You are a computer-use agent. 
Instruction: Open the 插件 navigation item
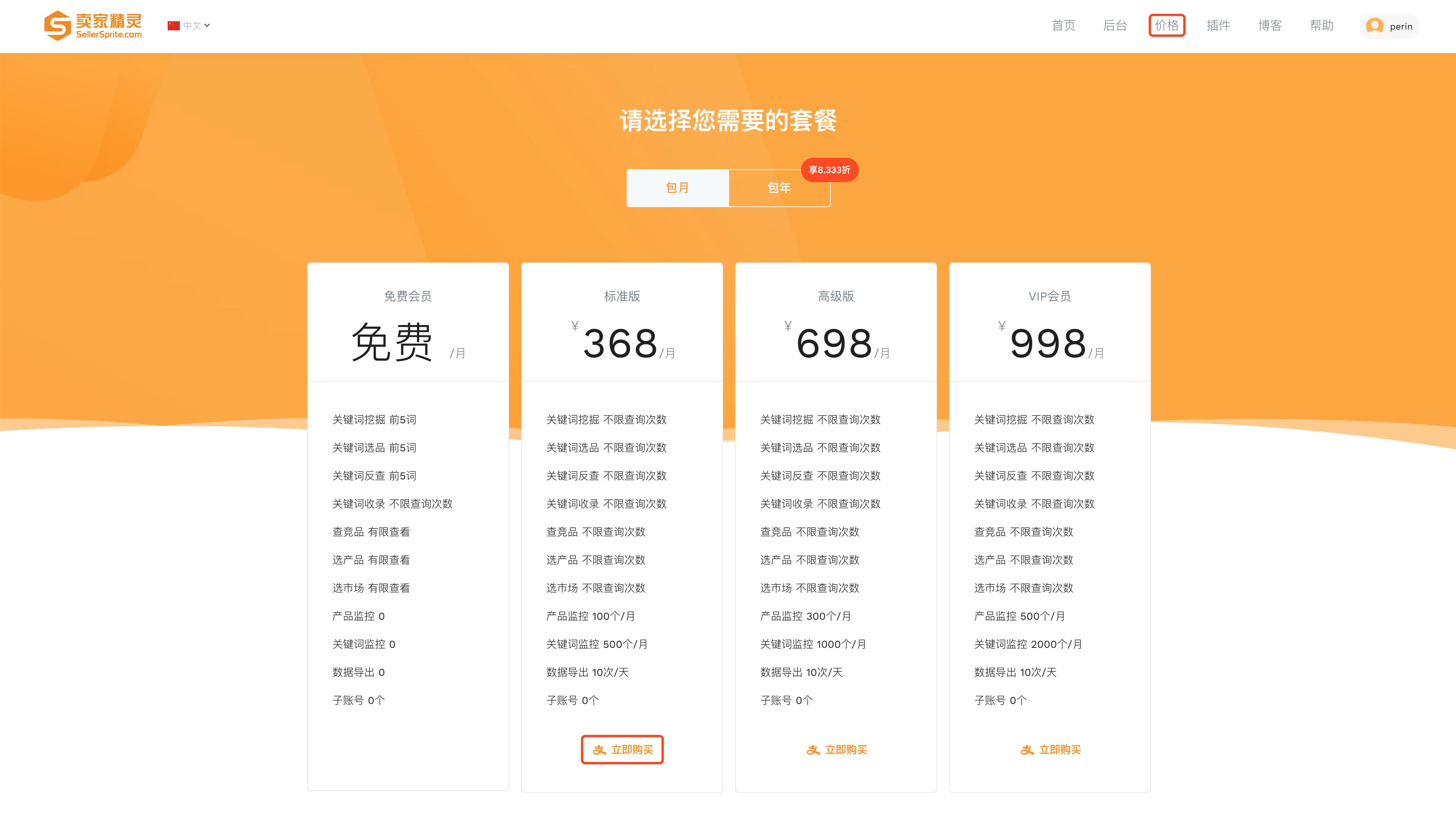[x=1218, y=25]
